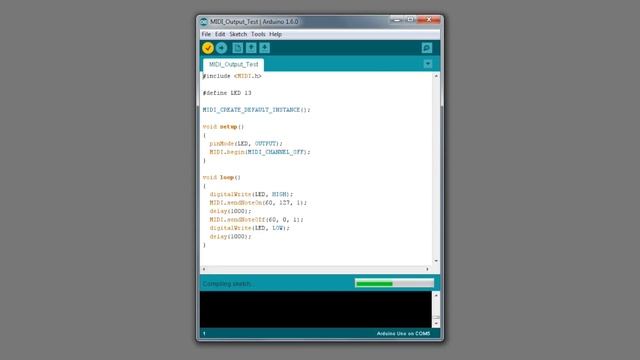640x360 pixels.
Task: Click the Upload arrow button
Action: (x=221, y=48)
